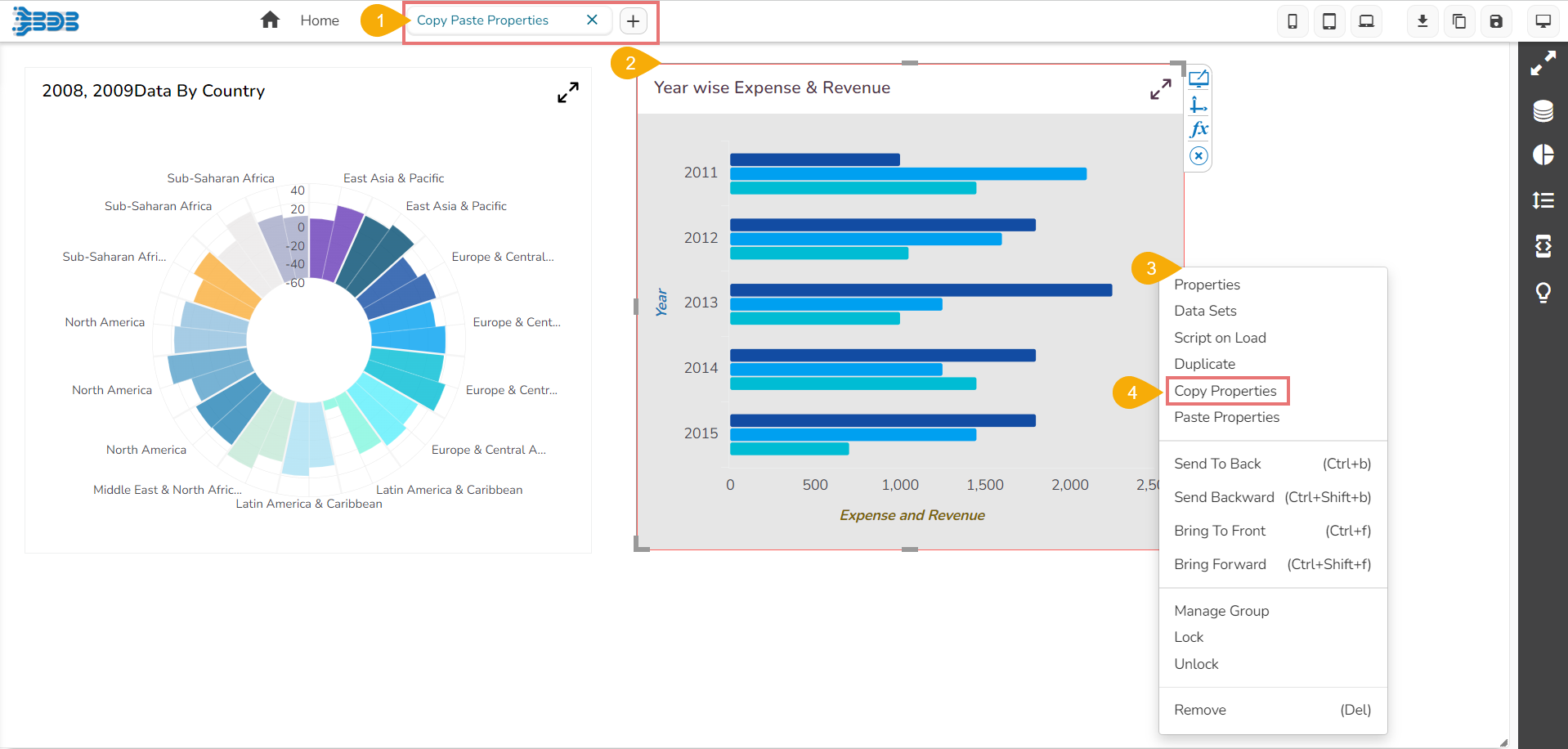The width and height of the screenshot is (1568, 749).
Task: Choose Send To Back in the context menu
Action: (x=1217, y=464)
